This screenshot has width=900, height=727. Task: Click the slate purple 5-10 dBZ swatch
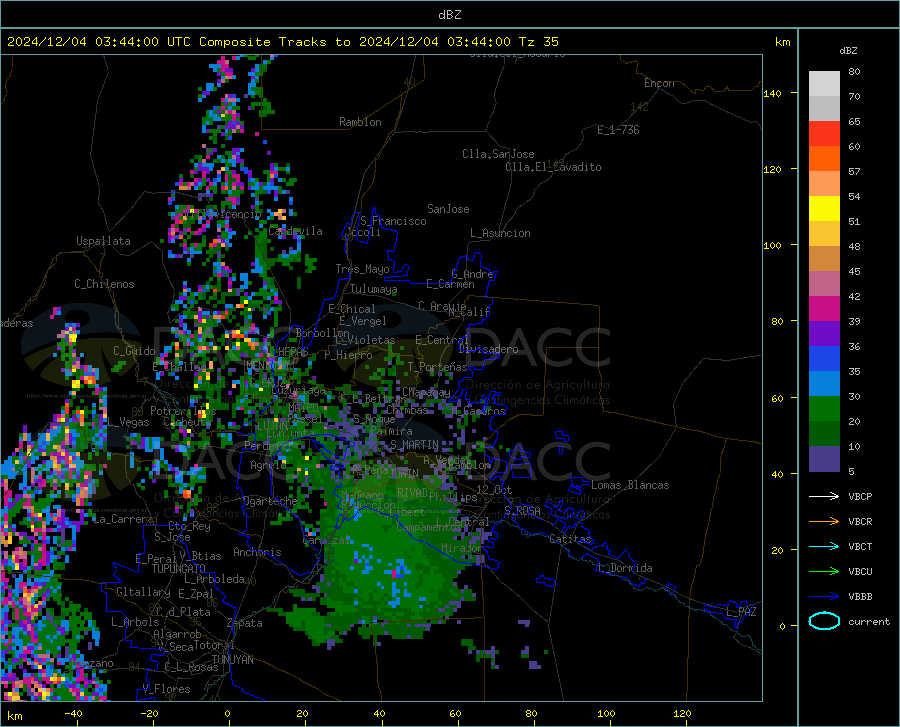point(824,459)
